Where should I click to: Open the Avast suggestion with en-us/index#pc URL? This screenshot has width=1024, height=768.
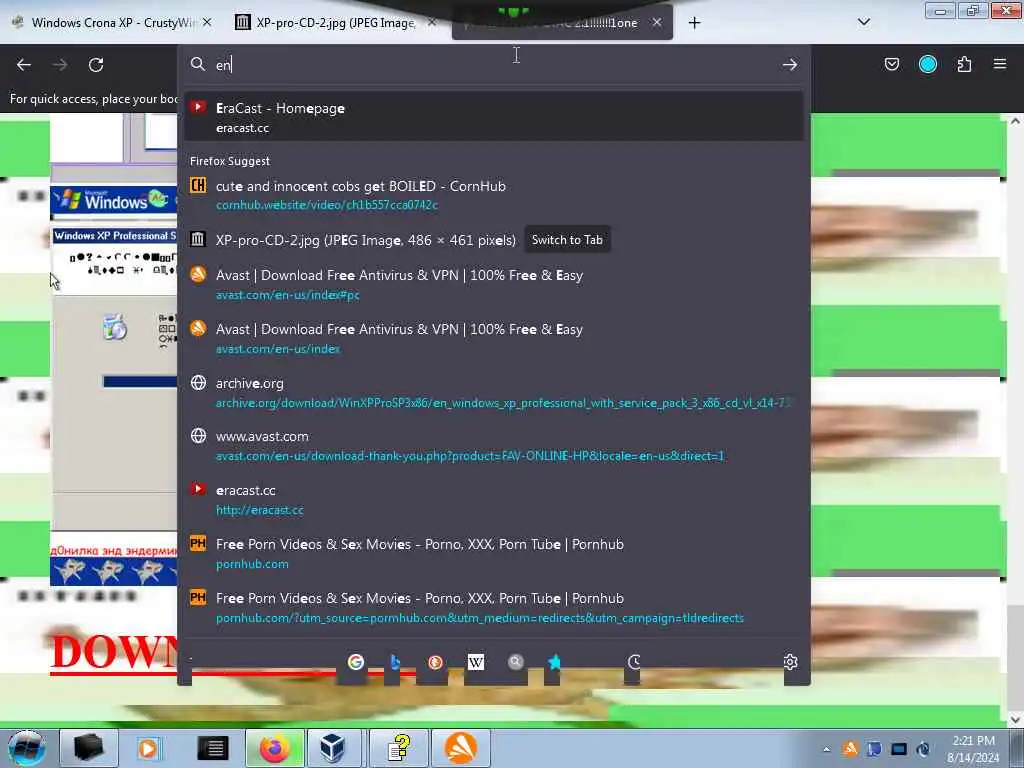click(x=494, y=285)
